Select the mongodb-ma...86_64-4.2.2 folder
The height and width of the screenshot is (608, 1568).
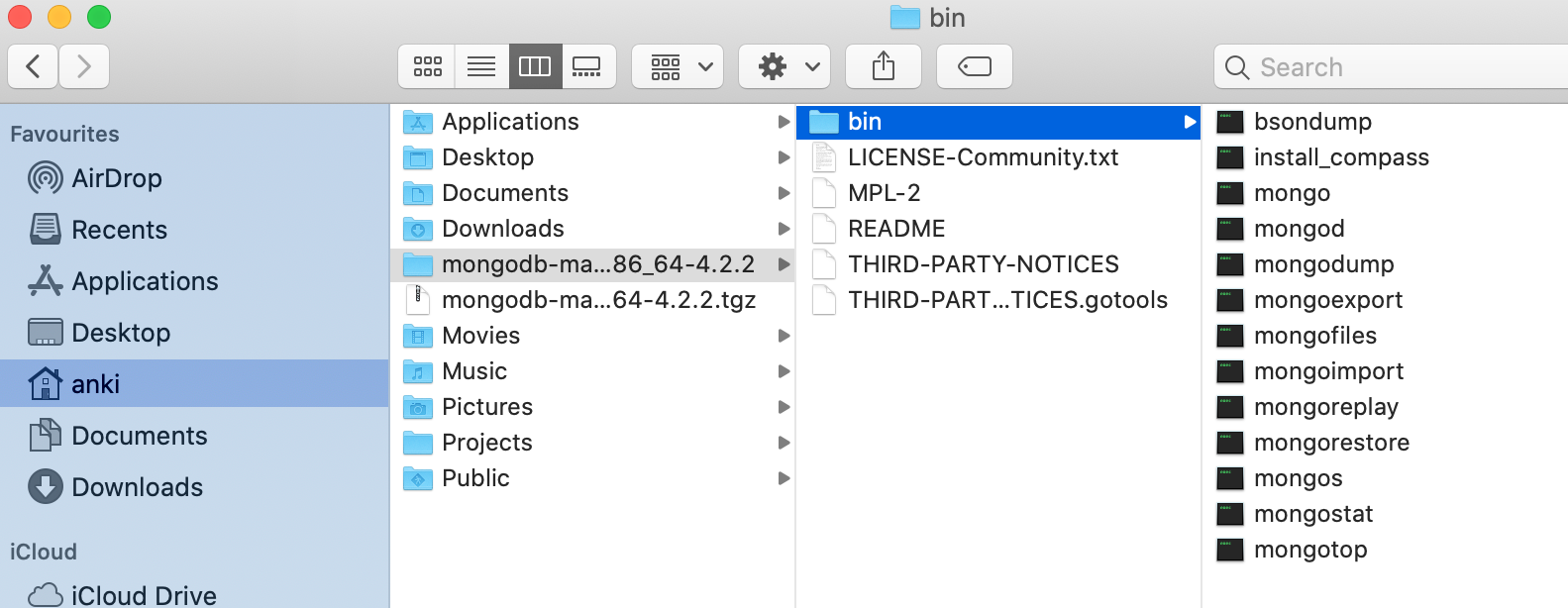pyautogui.click(x=592, y=264)
